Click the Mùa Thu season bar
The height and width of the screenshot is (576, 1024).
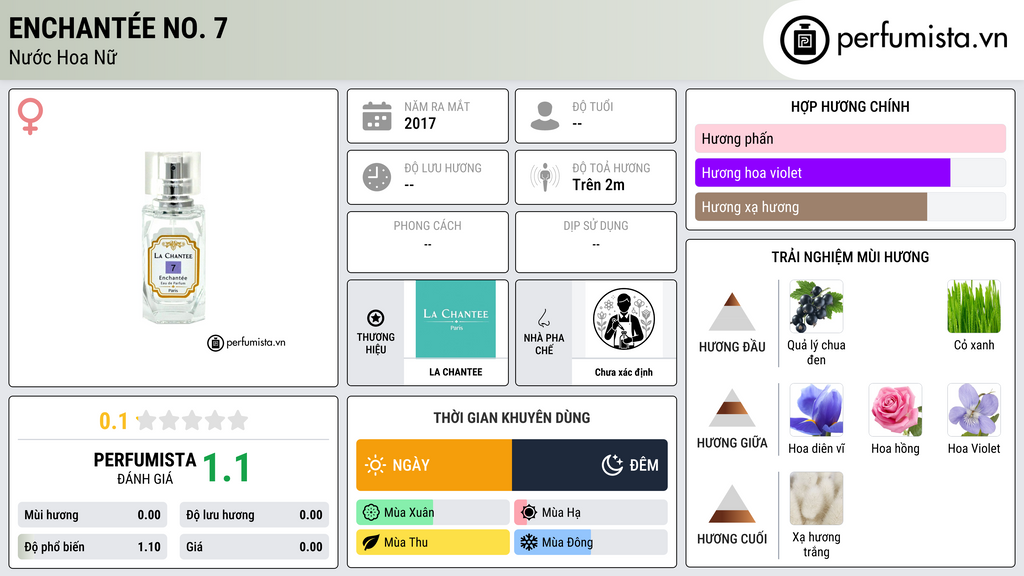point(433,542)
